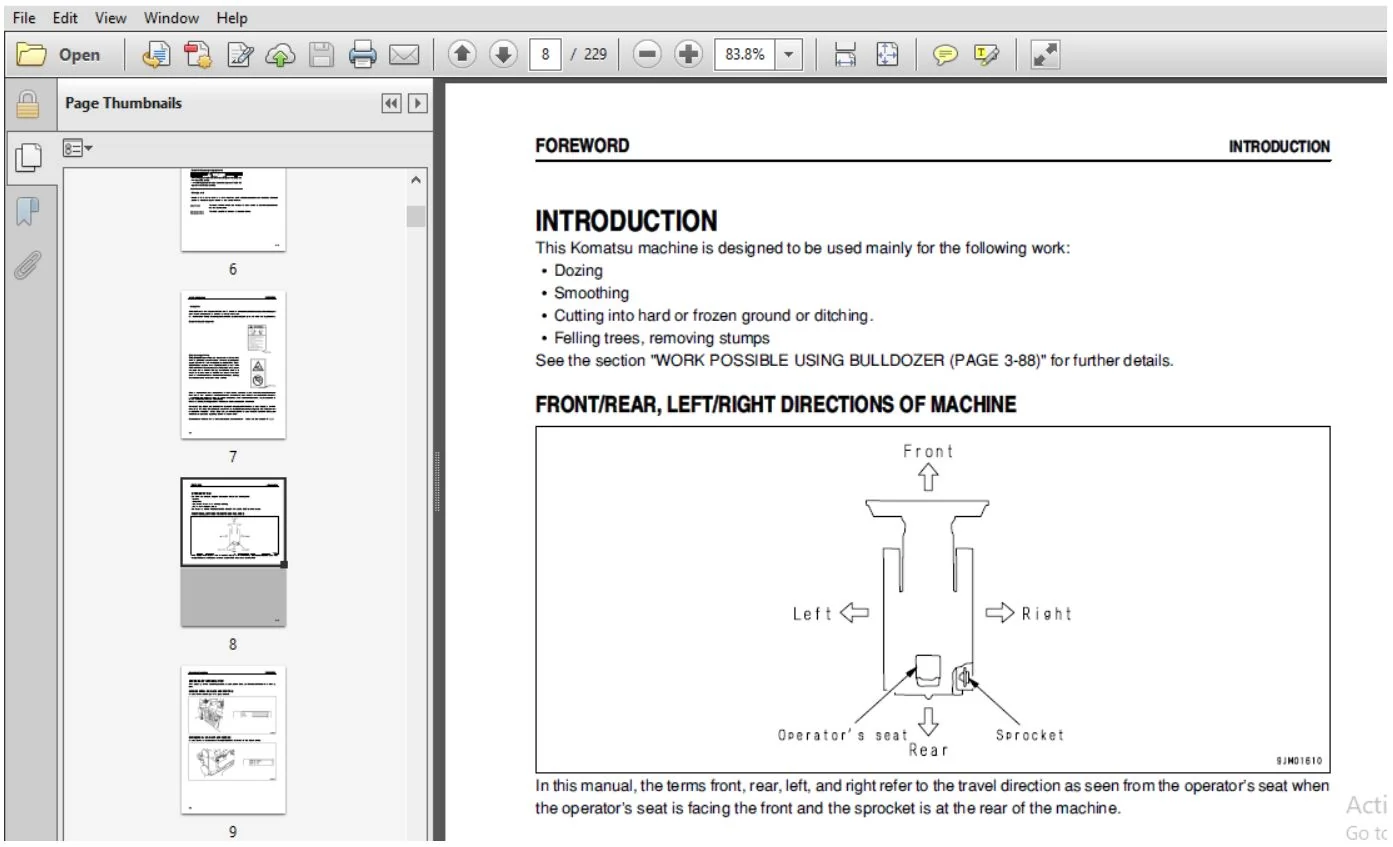Click the fit width scrolling mode icon
This screenshot has width=1393, height=847.
click(x=845, y=55)
